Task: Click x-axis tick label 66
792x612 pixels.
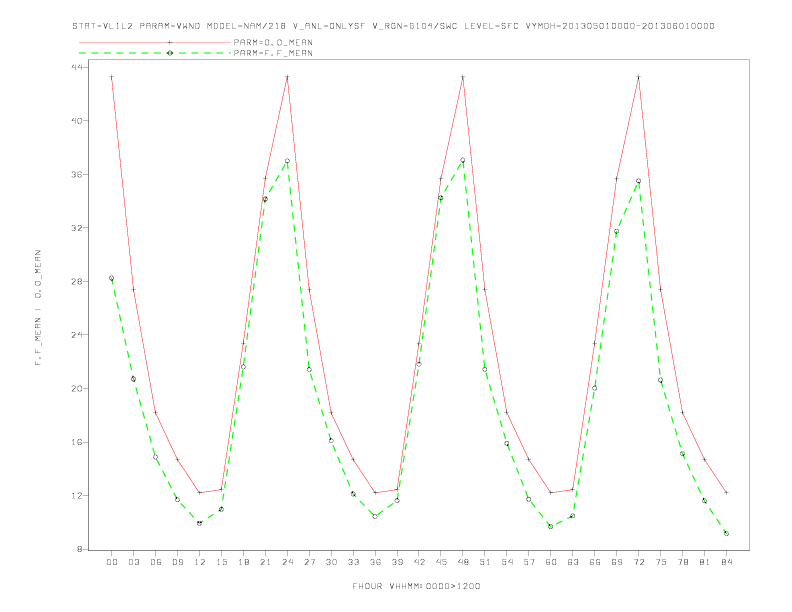Action: coord(595,562)
